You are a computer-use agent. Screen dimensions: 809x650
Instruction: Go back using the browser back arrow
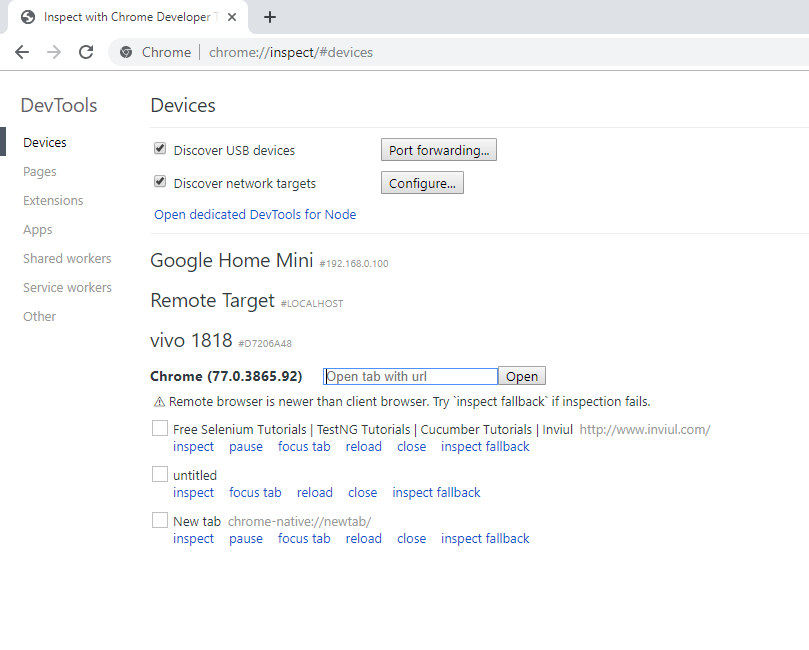click(x=22, y=52)
